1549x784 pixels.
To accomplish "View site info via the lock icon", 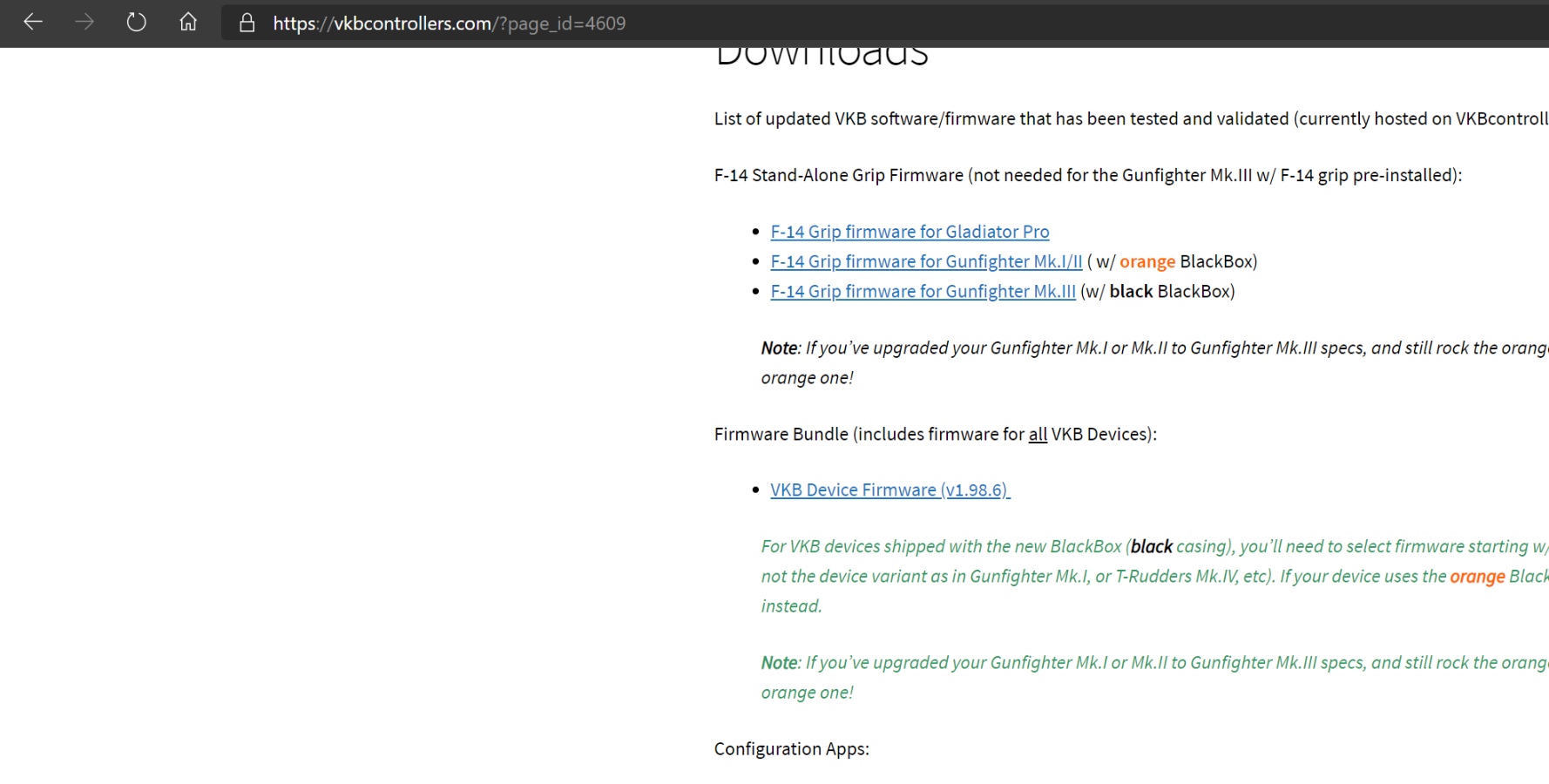I will coord(247,24).
